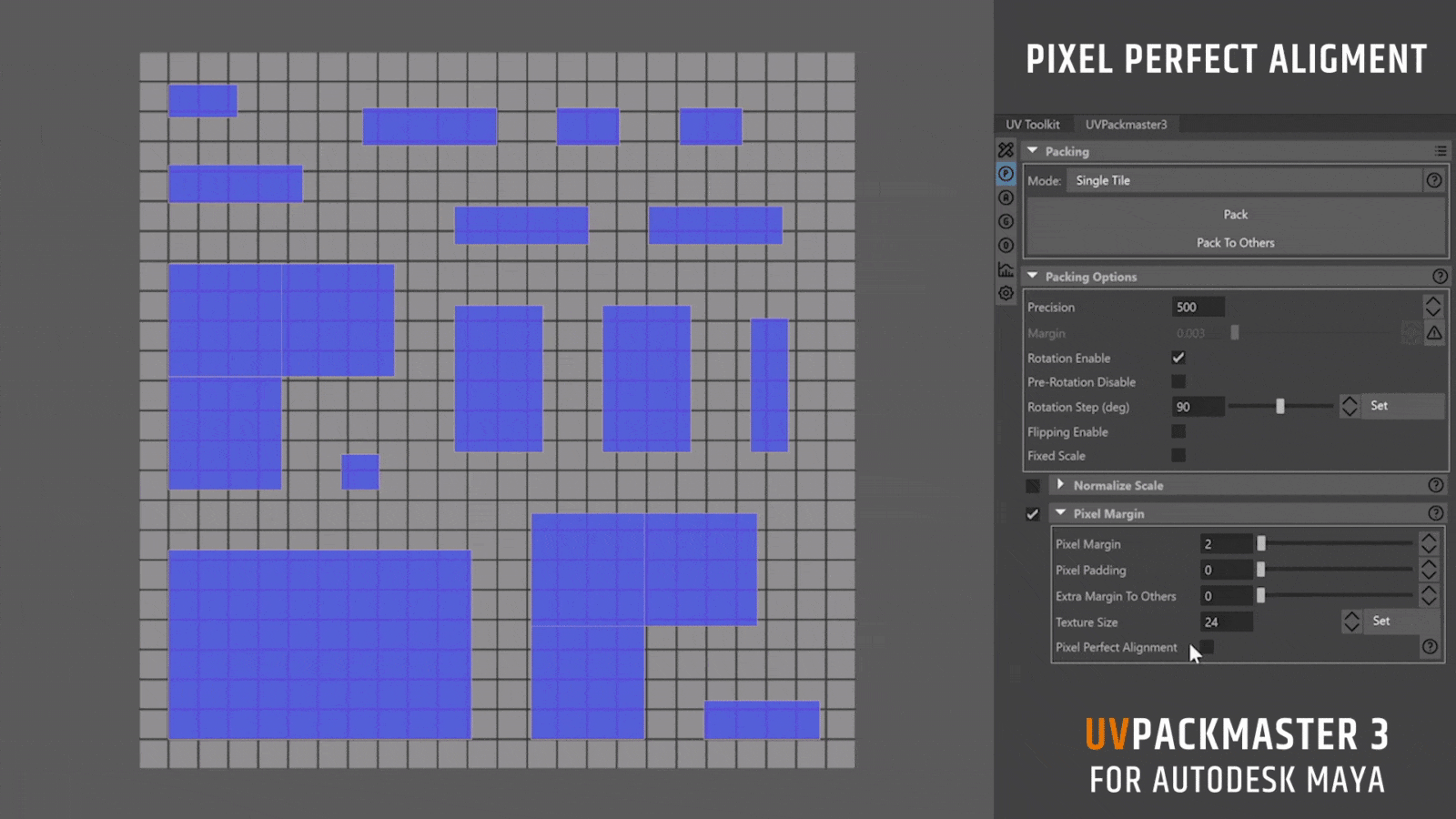The image size is (1456, 819).
Task: Select the crossed-tools utility icon in the sidebar
Action: coord(1006,149)
